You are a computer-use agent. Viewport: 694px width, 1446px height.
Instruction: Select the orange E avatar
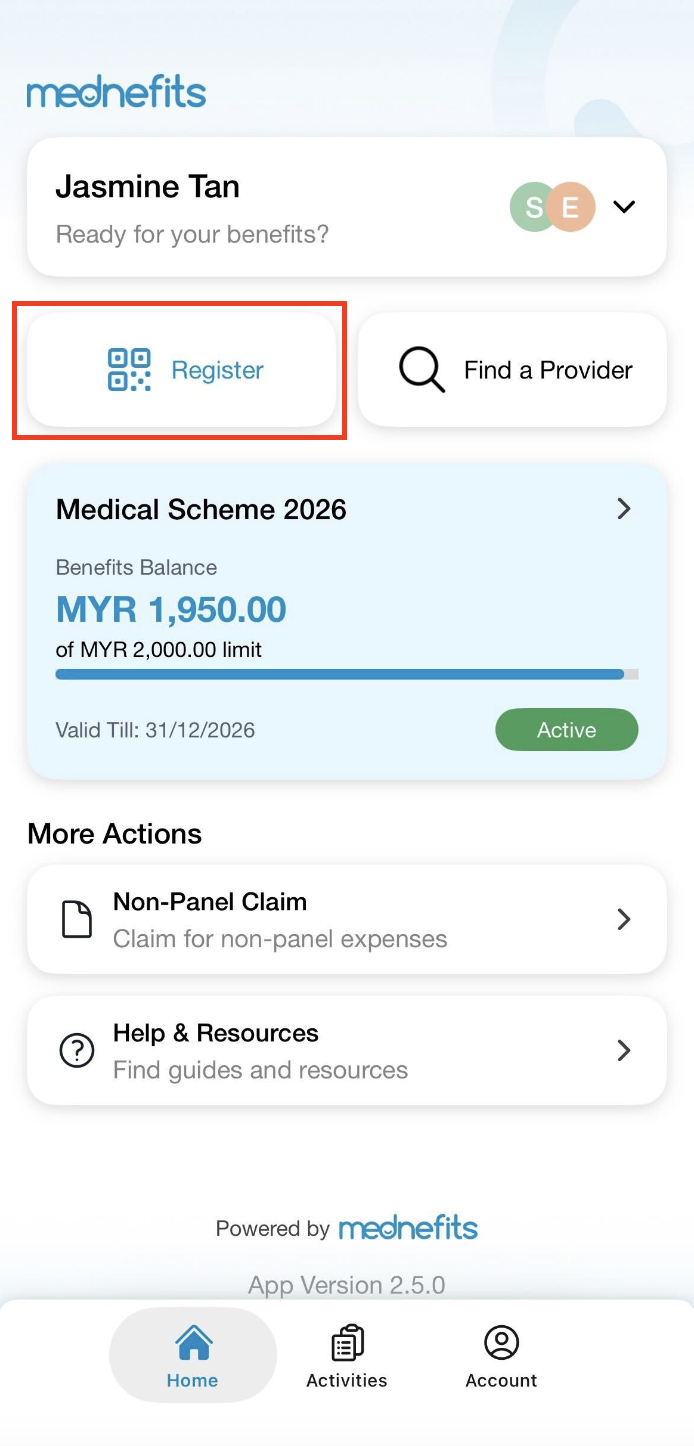[x=572, y=207]
